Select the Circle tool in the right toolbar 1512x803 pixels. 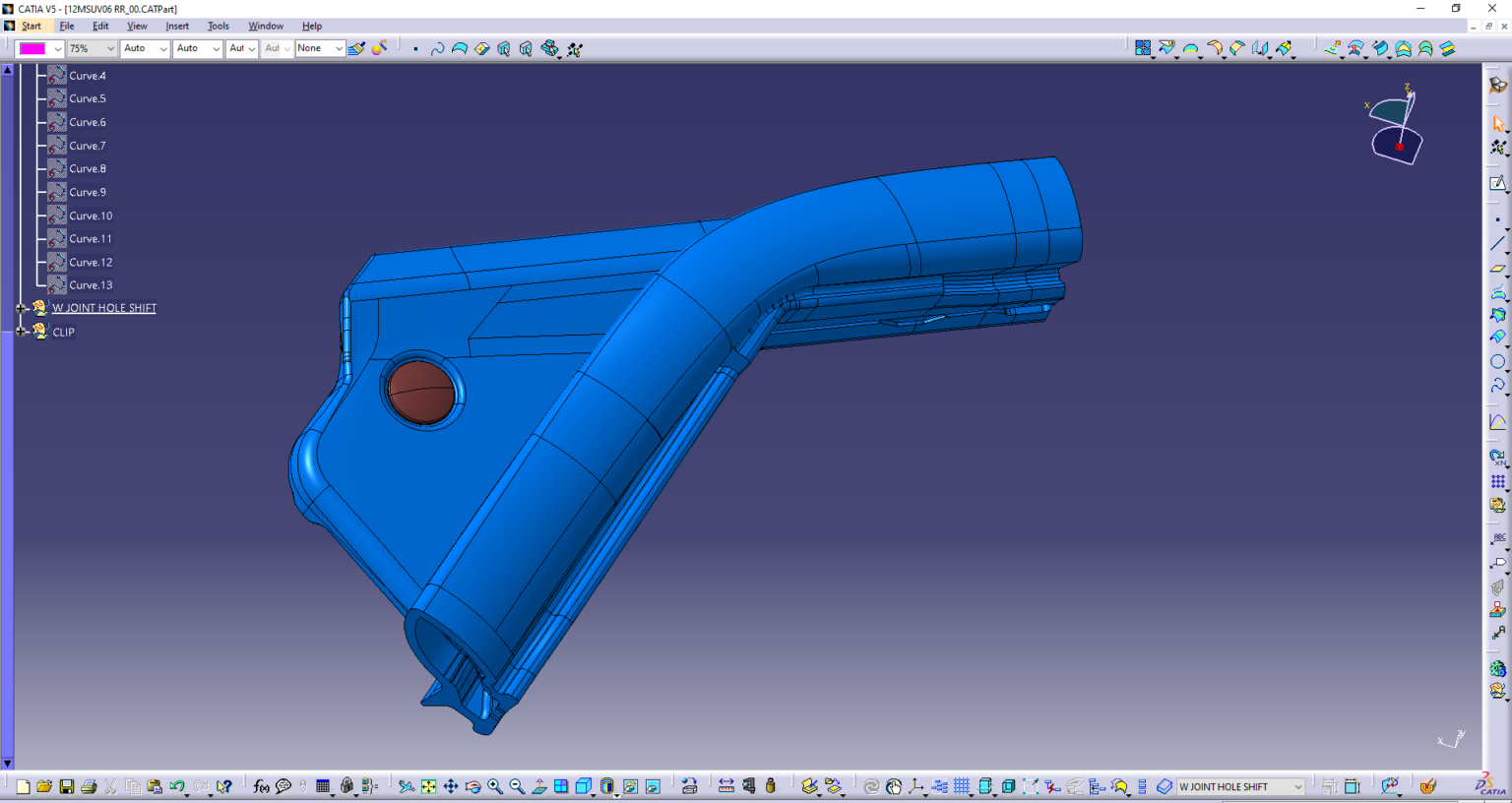[x=1498, y=362]
